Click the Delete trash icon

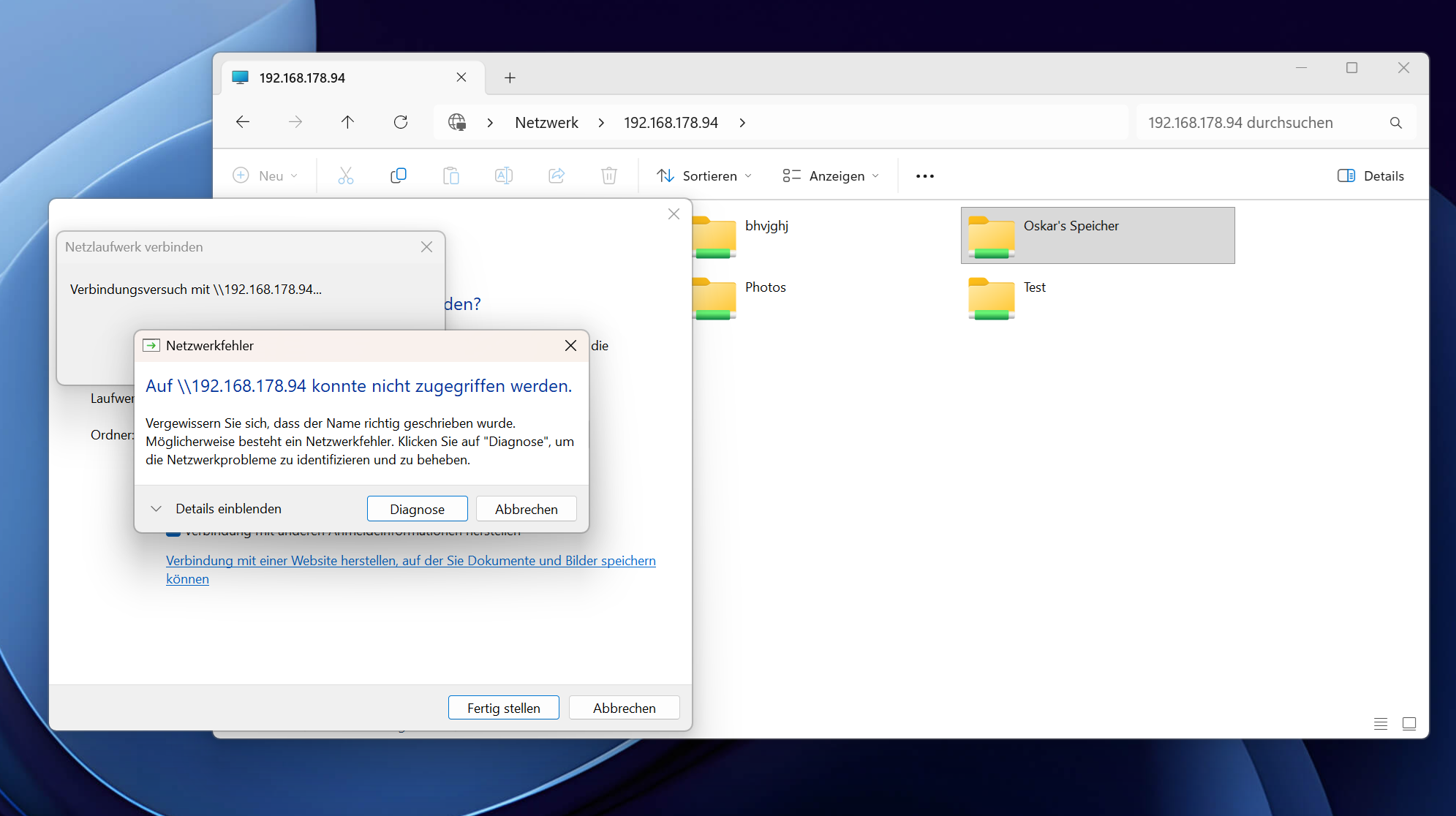tap(609, 175)
